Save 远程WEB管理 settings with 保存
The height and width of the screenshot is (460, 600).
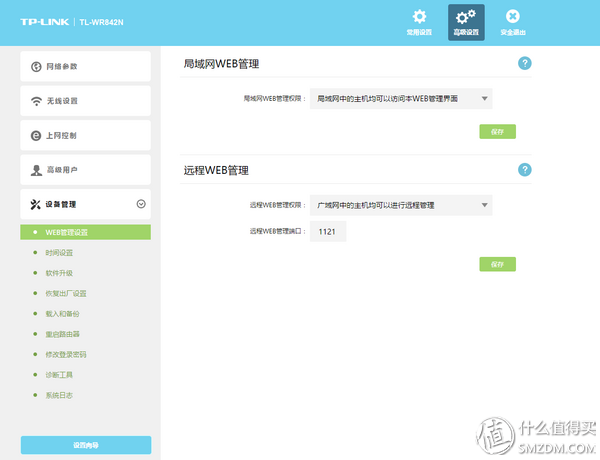(498, 264)
